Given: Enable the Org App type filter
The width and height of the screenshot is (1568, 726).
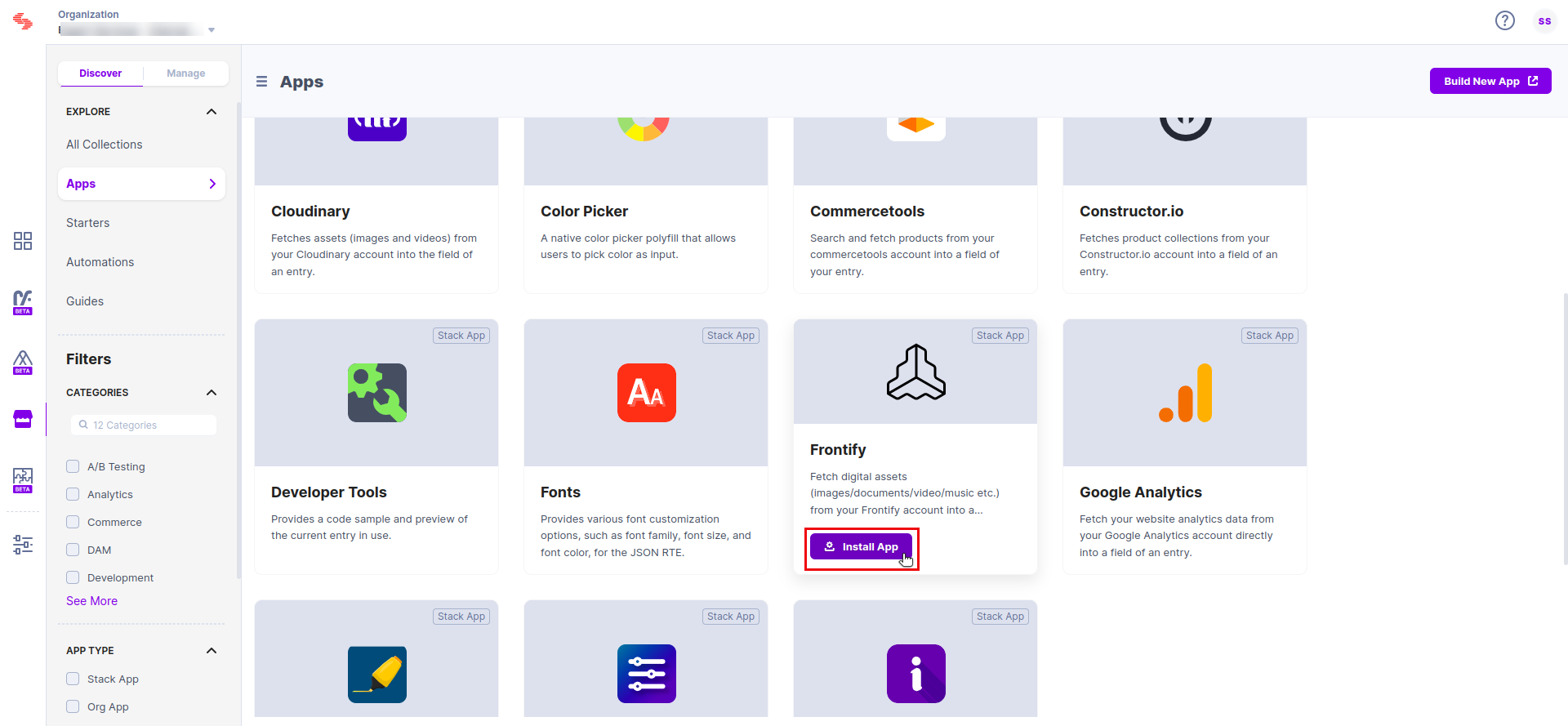Looking at the screenshot, I should click(73, 706).
